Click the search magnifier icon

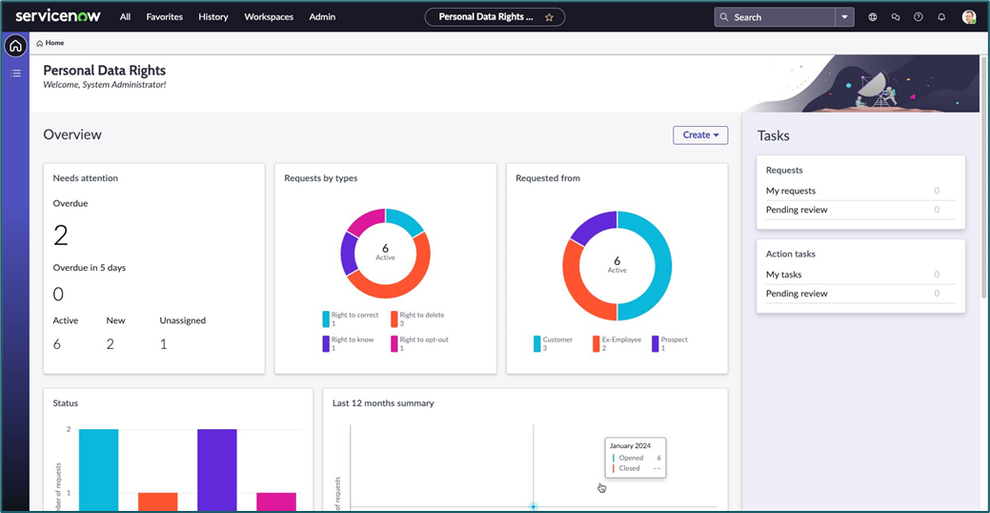point(724,17)
